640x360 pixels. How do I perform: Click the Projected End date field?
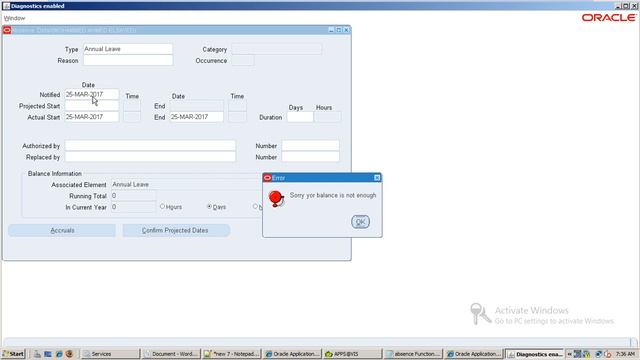(196, 106)
